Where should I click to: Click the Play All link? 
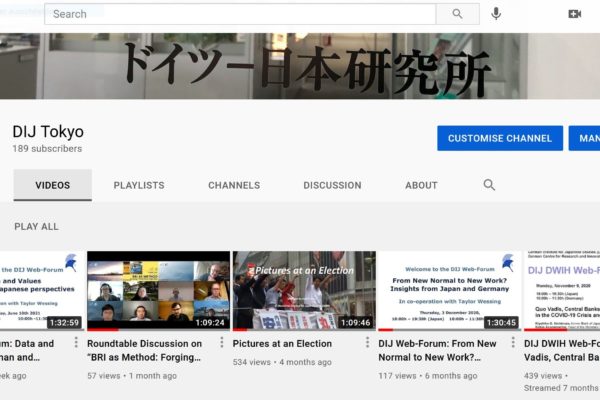pyautogui.click(x=36, y=227)
